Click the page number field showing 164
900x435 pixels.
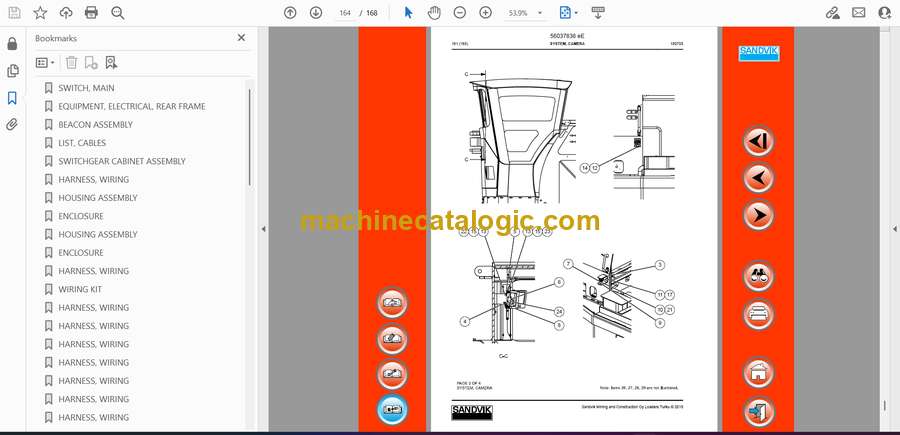(344, 13)
